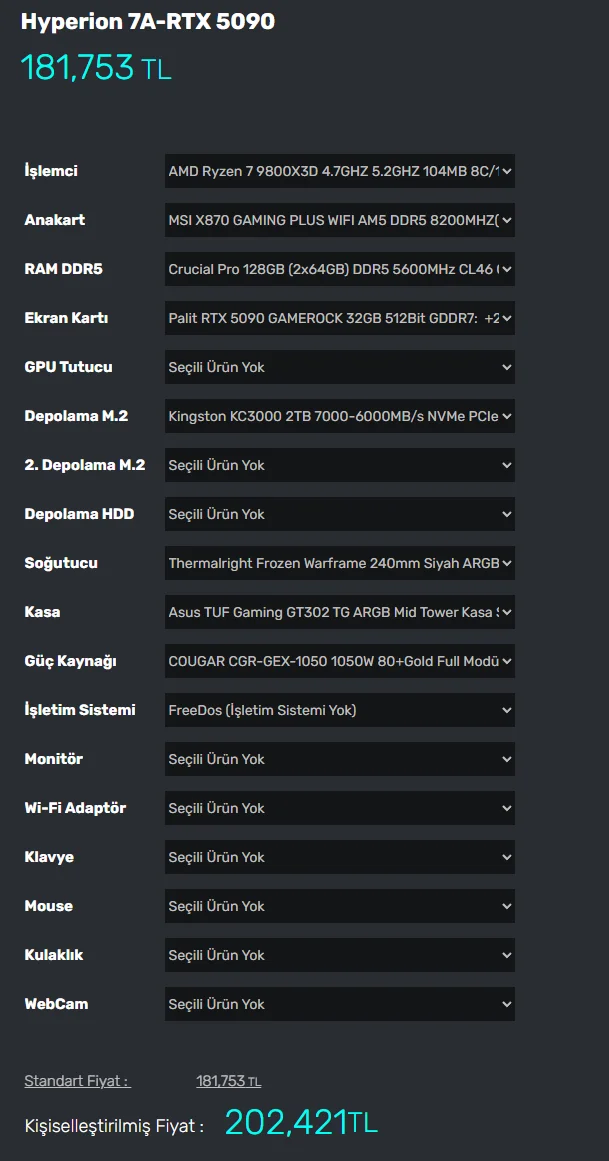Image resolution: width=609 pixels, height=1161 pixels.
Task: Change the Ekran Kartı graphics card
Action: pos(339,318)
